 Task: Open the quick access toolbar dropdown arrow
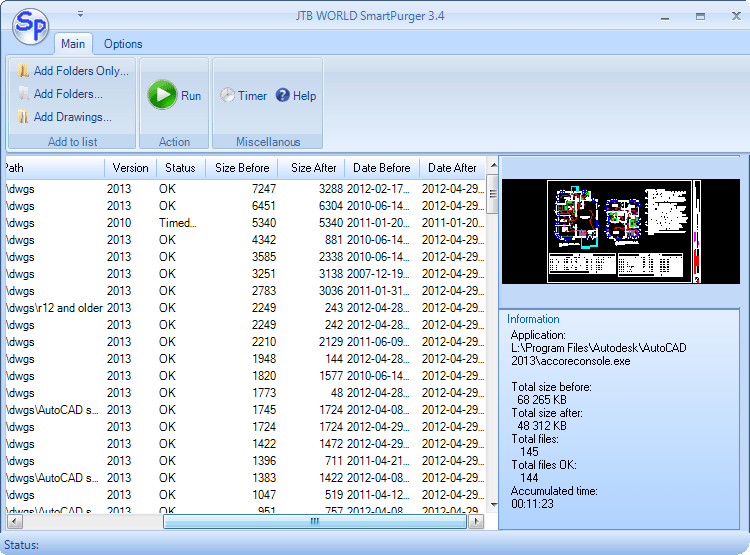tap(80, 14)
